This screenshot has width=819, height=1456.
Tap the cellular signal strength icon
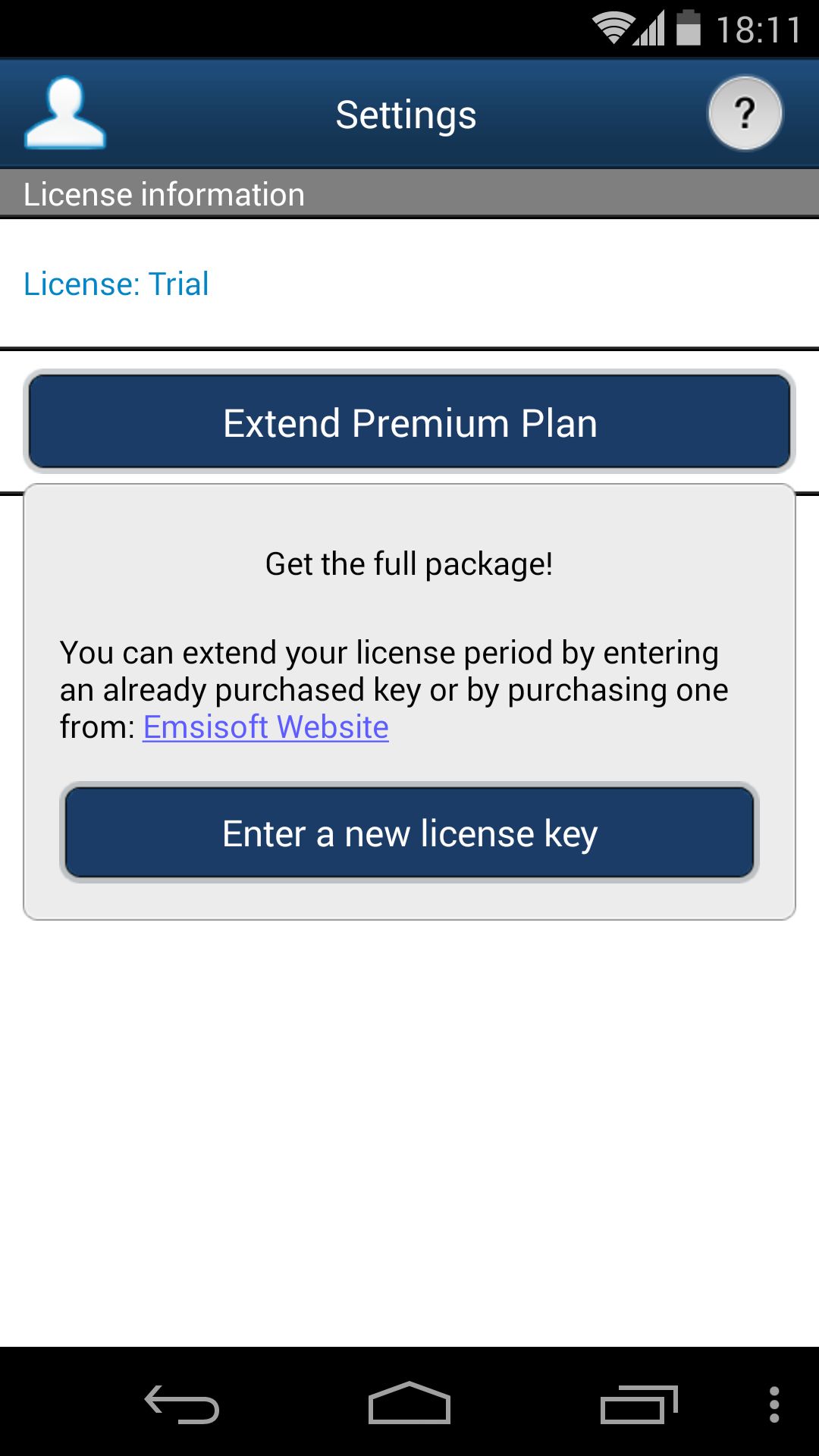pos(649,29)
